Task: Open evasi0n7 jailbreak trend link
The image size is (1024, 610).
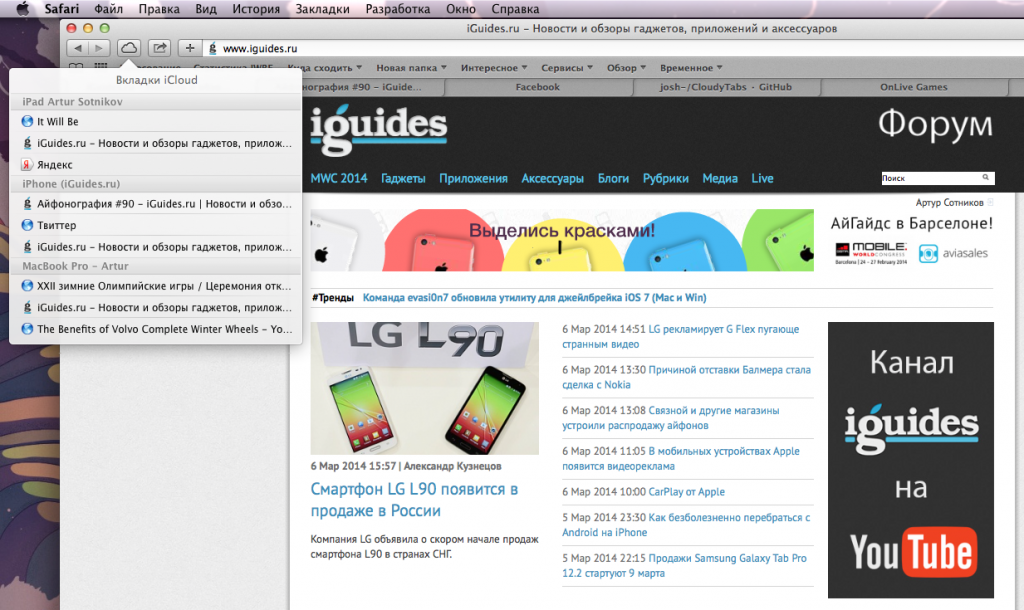Action: [534, 297]
